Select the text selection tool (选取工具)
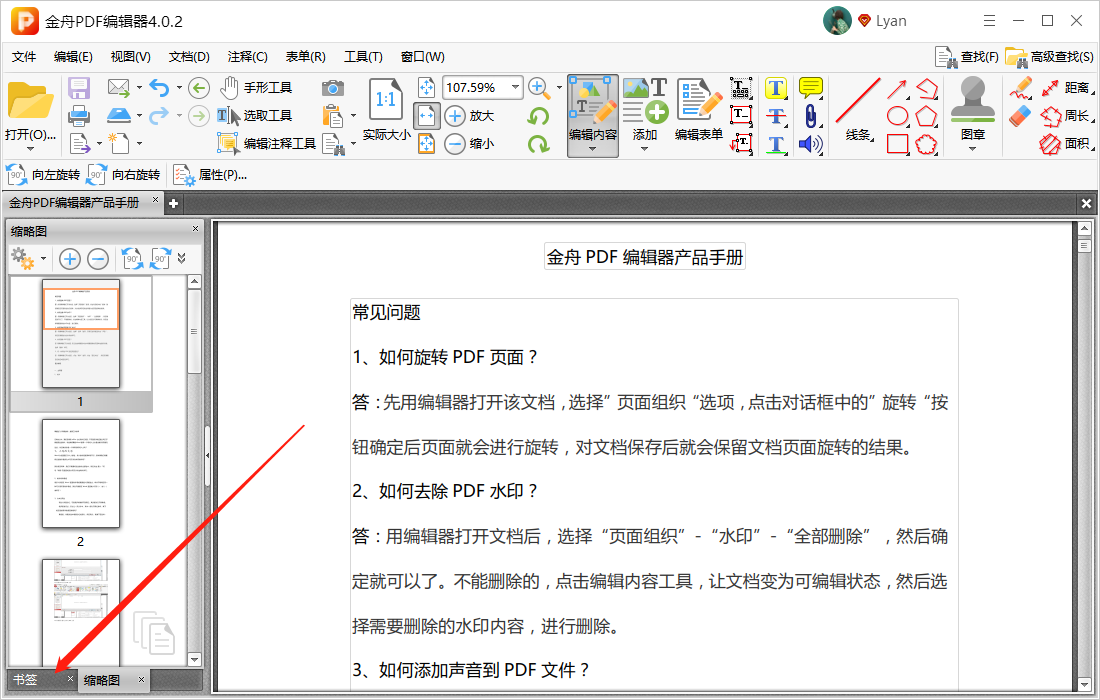The image size is (1100, 700). coord(254,116)
